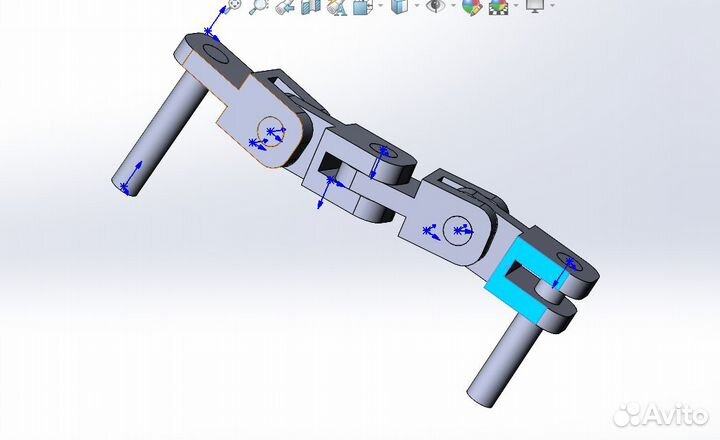Expand the Hide/Show Items dropdown arrow

pos(451,7)
